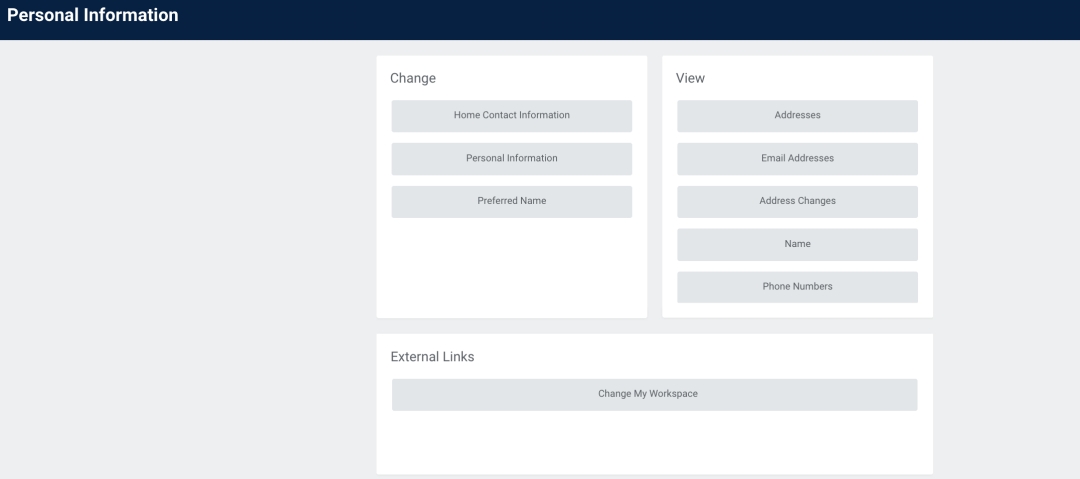
Task: Click blank space right of External Links heading
Action: coord(700,357)
